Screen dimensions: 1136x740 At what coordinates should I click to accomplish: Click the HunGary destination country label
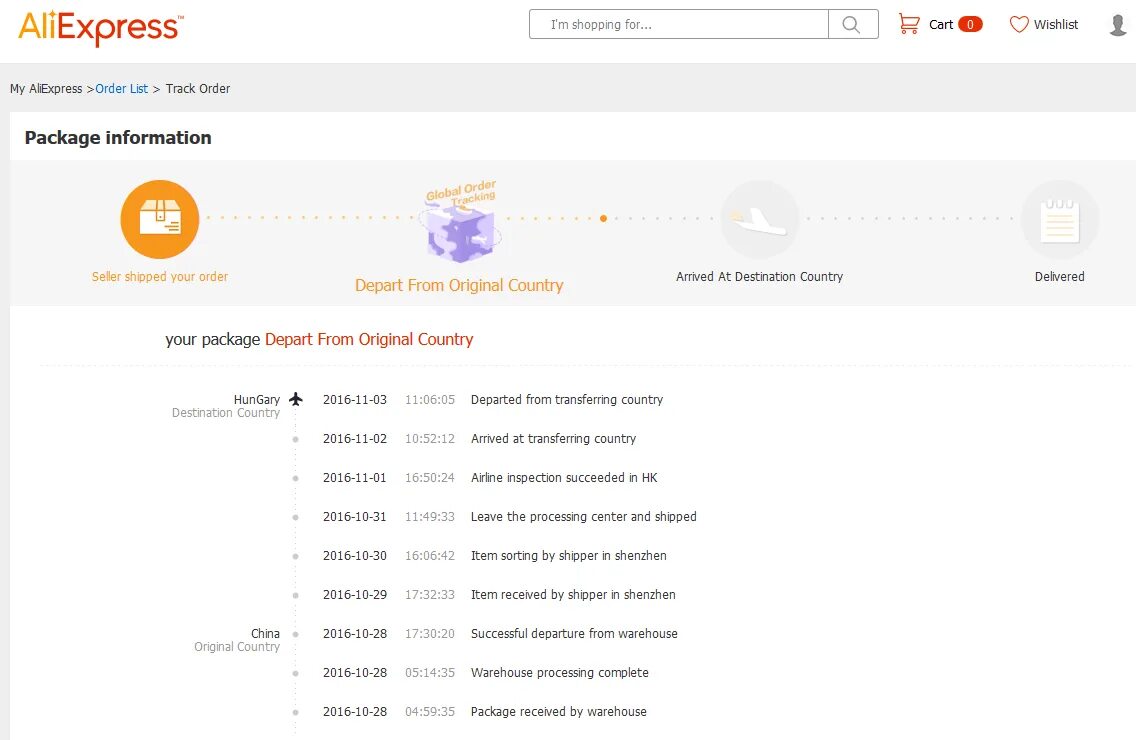[256, 399]
